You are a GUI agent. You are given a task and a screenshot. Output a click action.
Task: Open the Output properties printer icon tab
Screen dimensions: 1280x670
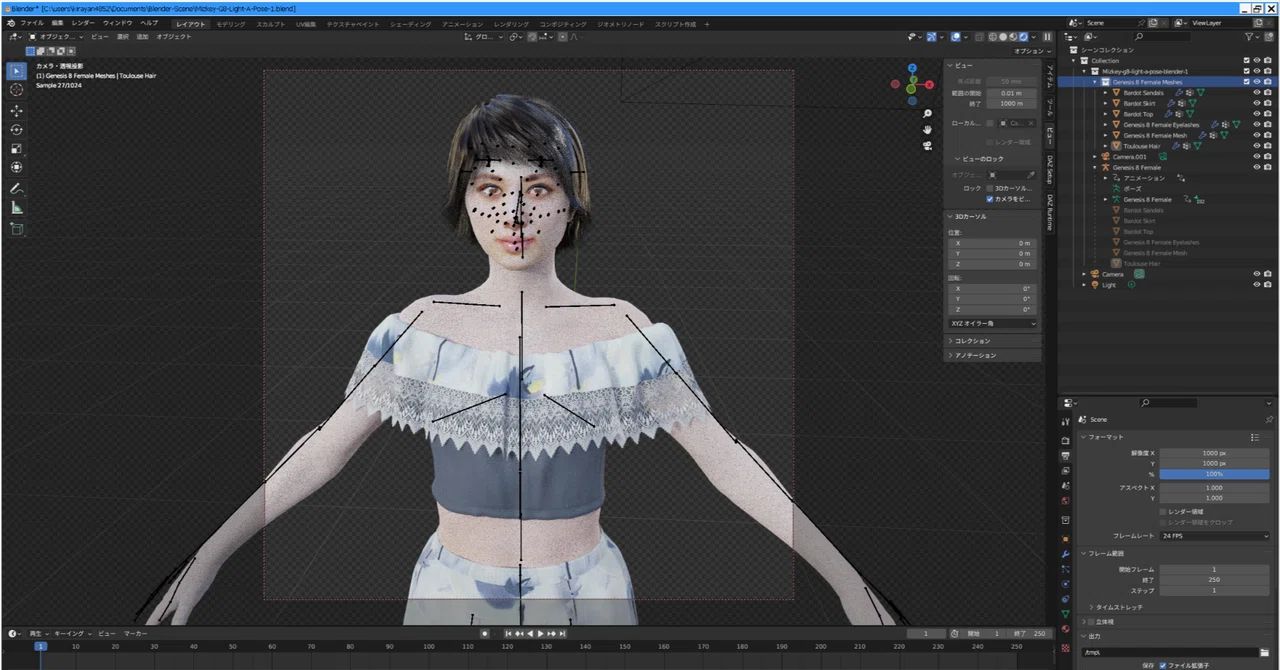(x=1065, y=455)
